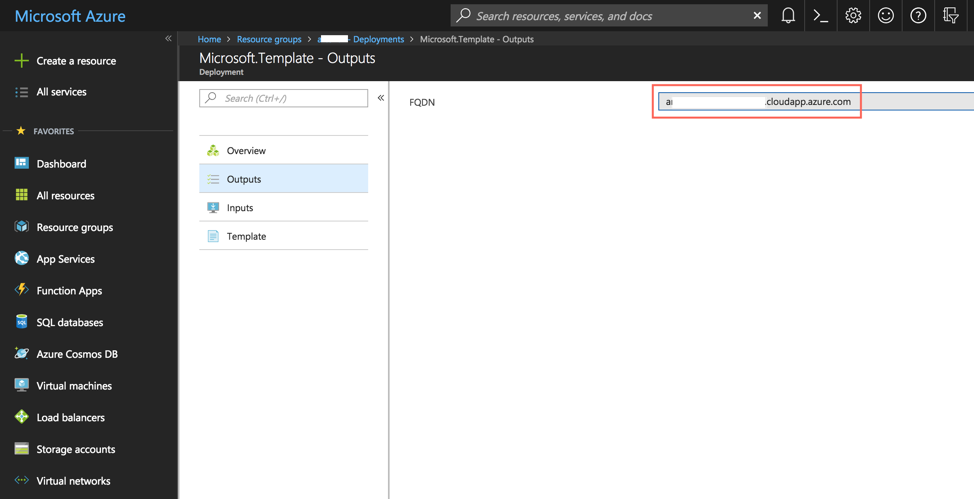Click Create a resource

(x=75, y=61)
